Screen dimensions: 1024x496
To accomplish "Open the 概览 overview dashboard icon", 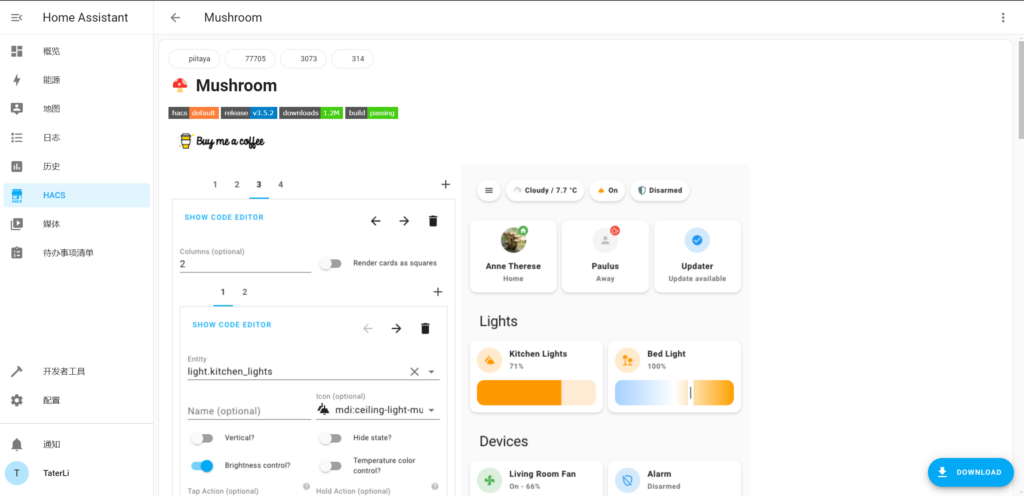I will (x=17, y=51).
